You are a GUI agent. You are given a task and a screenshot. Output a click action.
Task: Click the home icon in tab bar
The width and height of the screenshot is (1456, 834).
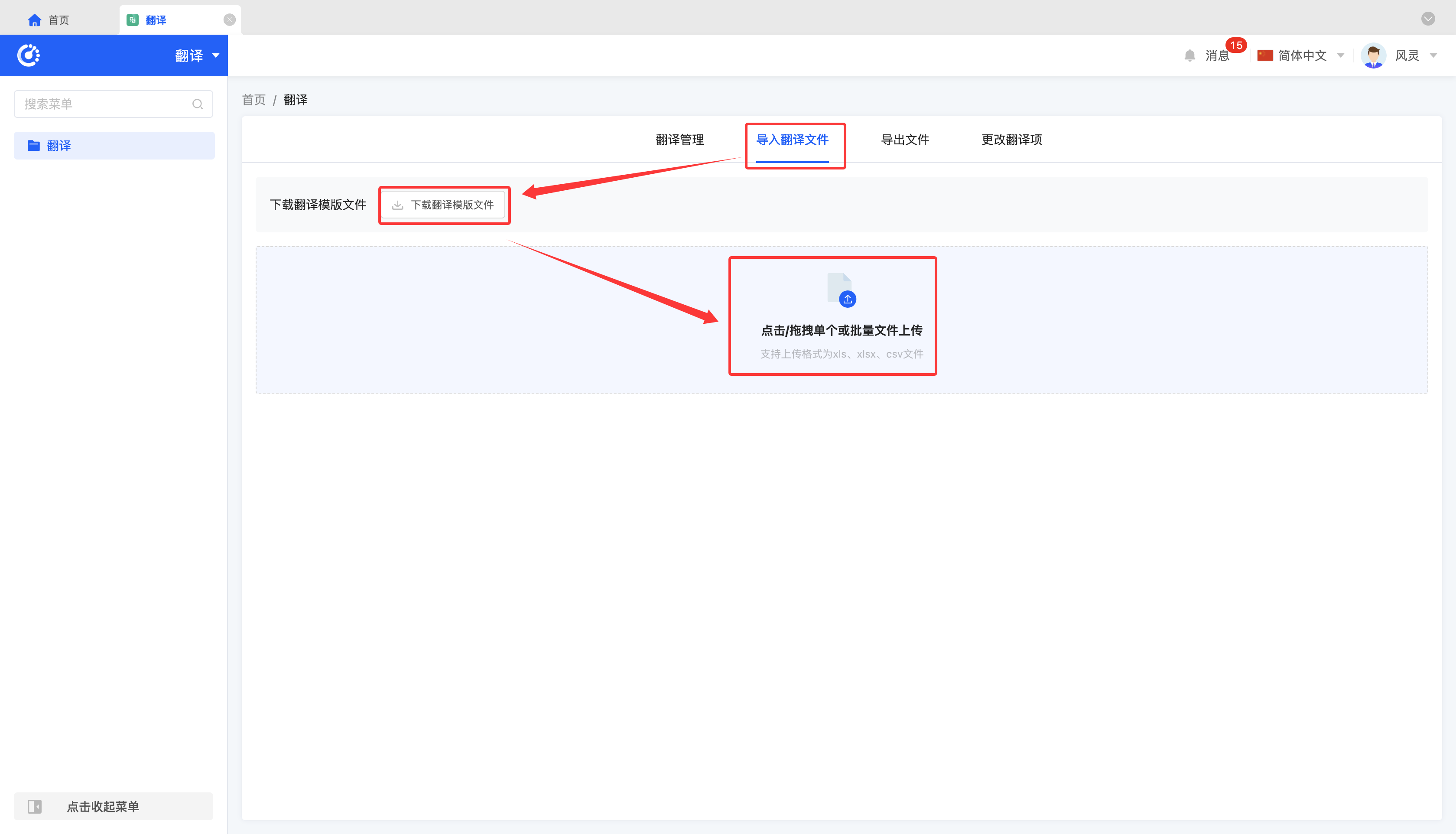[x=34, y=20]
